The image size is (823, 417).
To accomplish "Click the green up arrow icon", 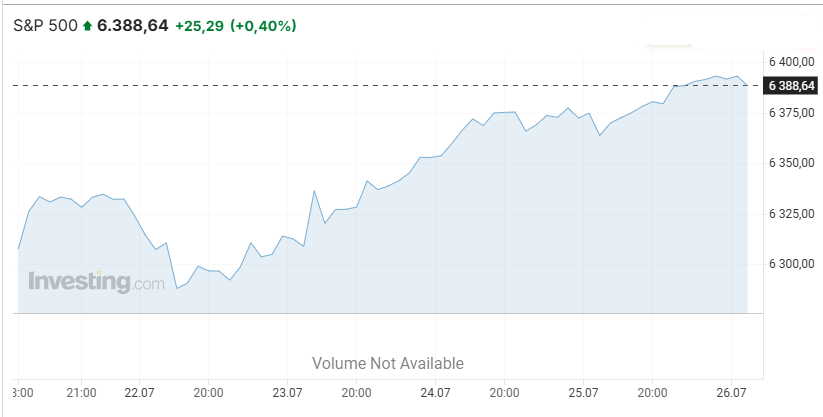I will (88, 25).
